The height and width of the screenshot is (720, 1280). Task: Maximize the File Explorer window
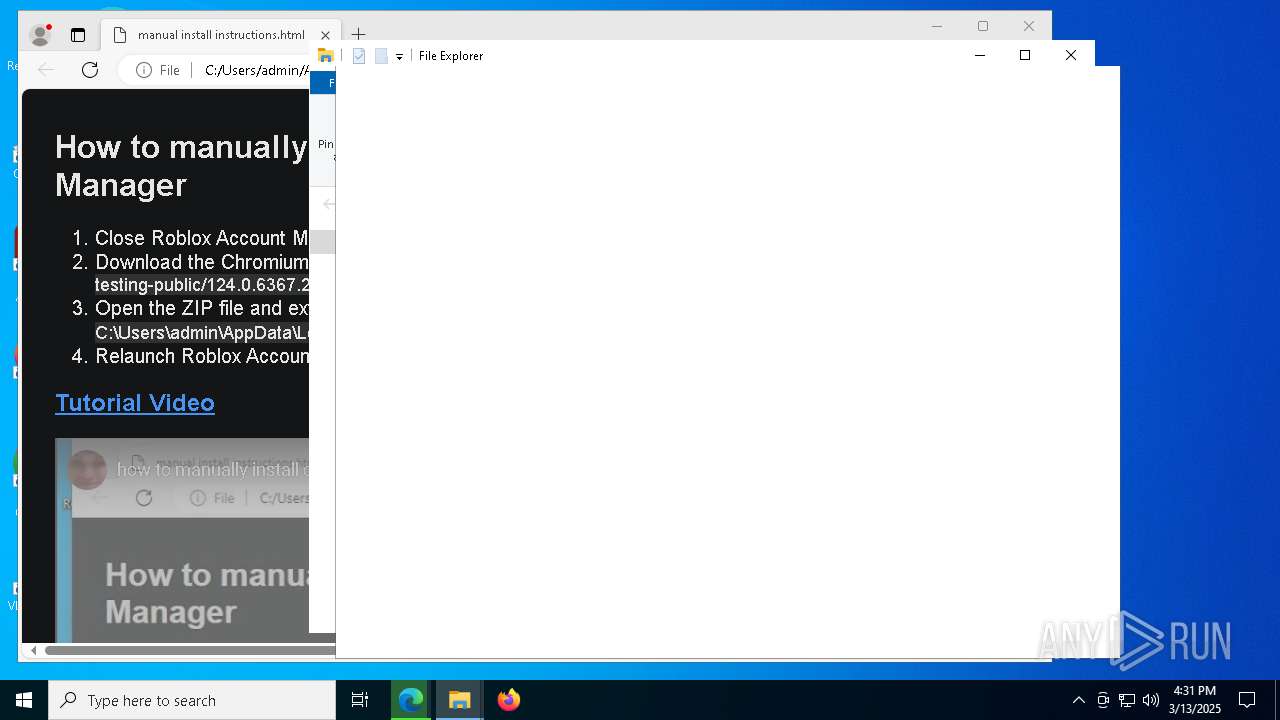point(1025,55)
